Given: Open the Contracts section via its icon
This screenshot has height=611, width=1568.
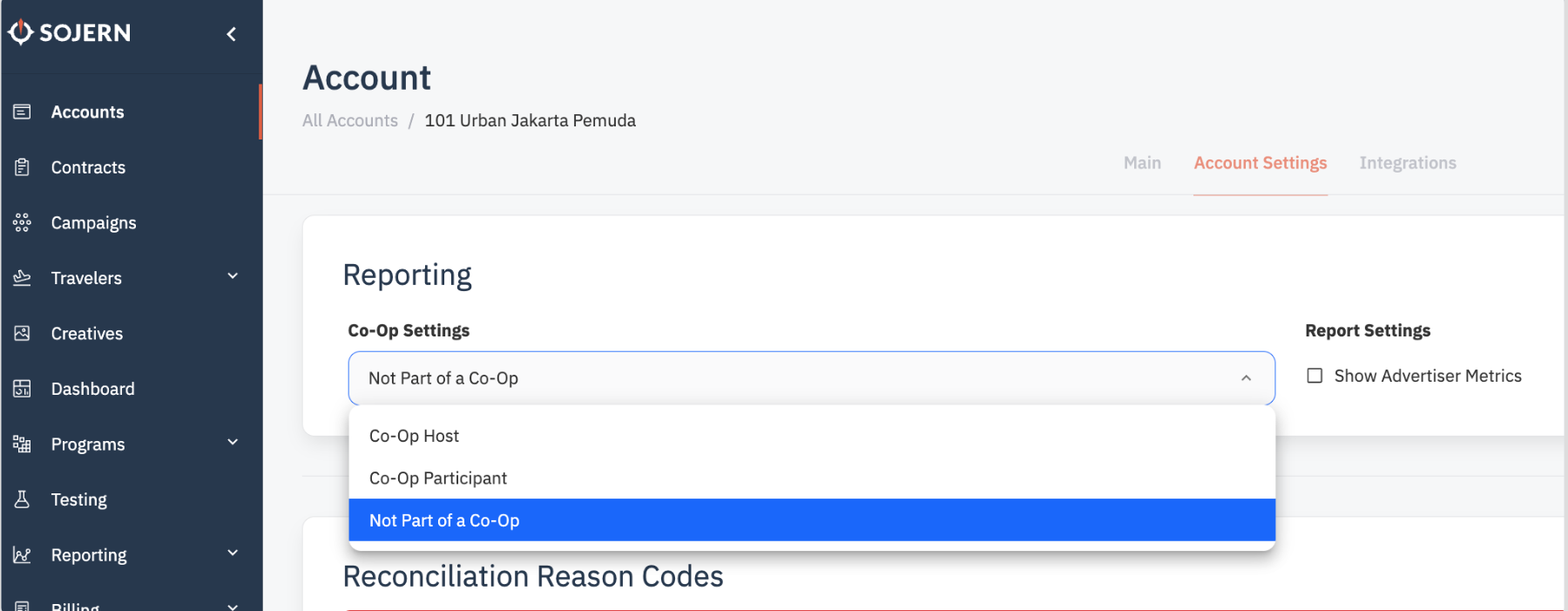Looking at the screenshot, I should (22, 167).
